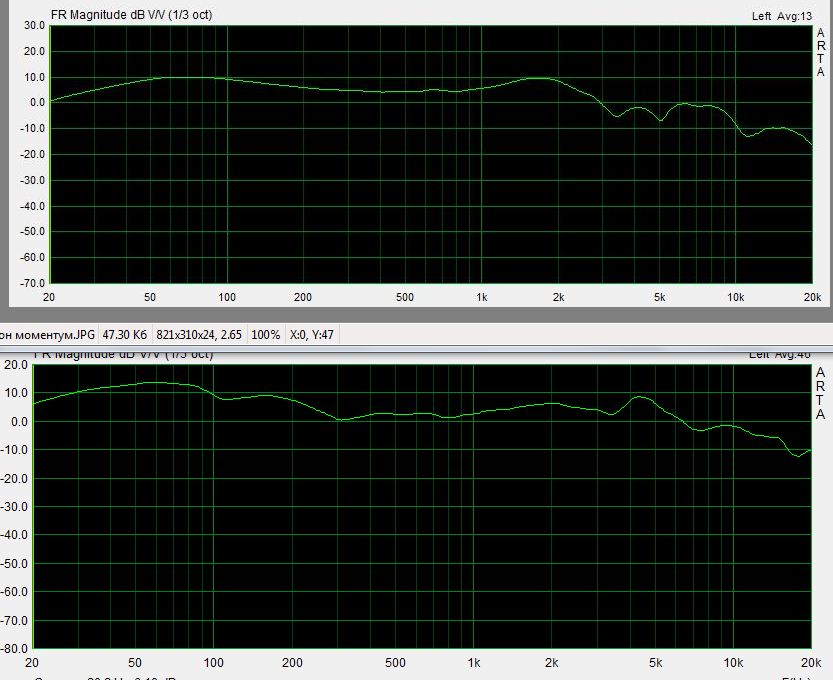Image resolution: width=833 pixels, height=680 pixels.
Task: Select the -20.0 dB label on top graph axis
Action: point(32,154)
